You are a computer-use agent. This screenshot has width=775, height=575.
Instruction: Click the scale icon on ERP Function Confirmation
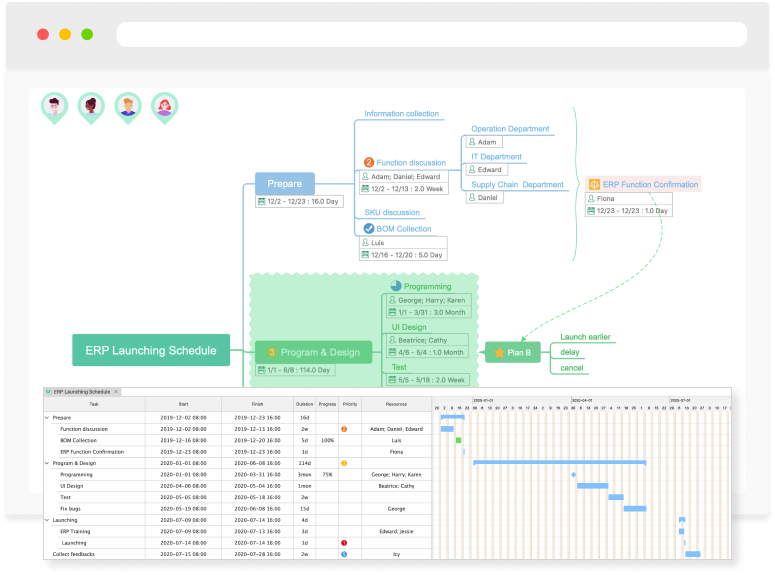(594, 185)
